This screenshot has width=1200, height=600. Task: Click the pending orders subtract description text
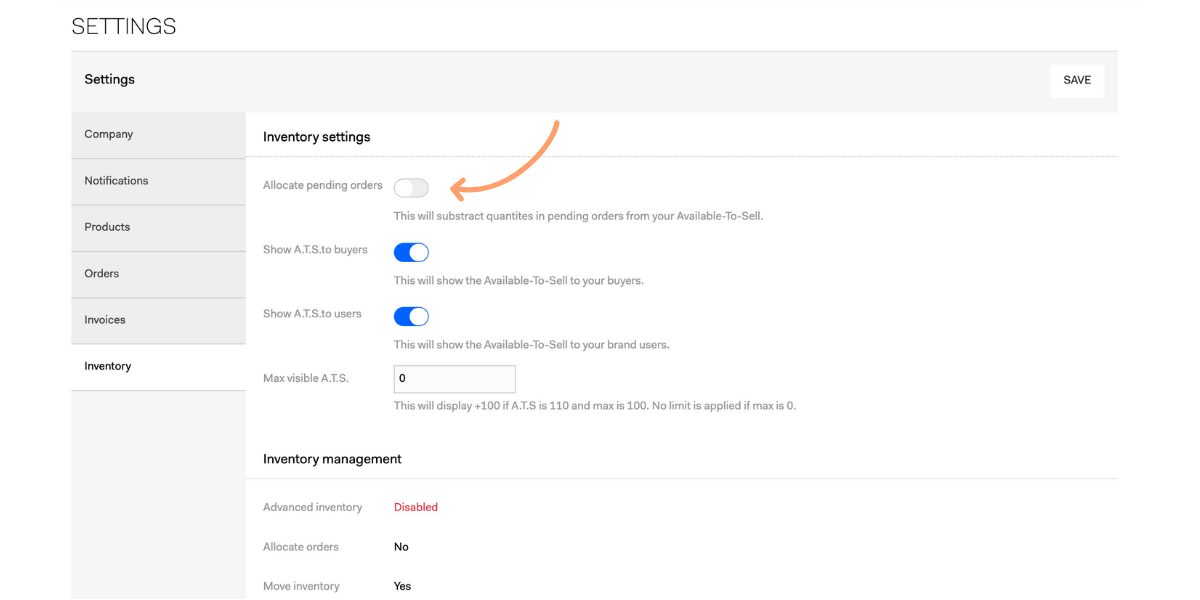(578, 216)
